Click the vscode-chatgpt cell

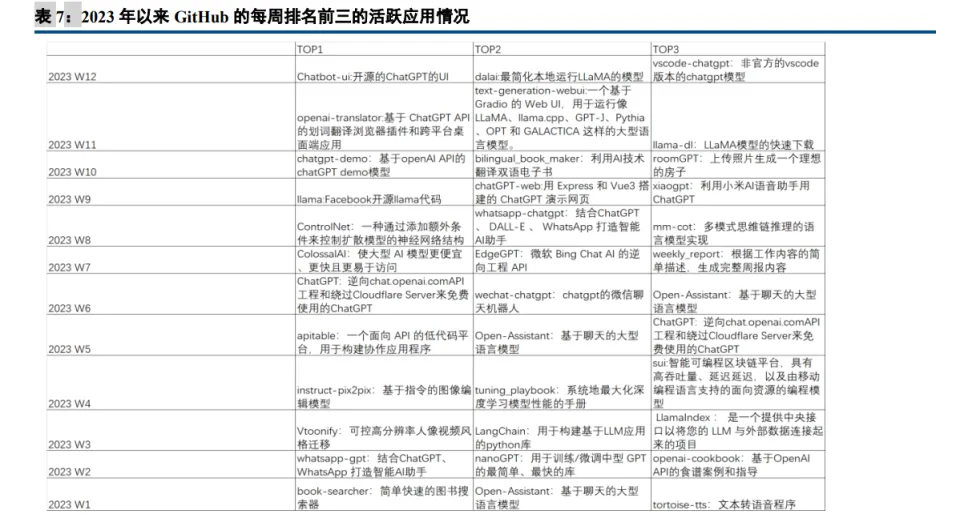[735, 69]
